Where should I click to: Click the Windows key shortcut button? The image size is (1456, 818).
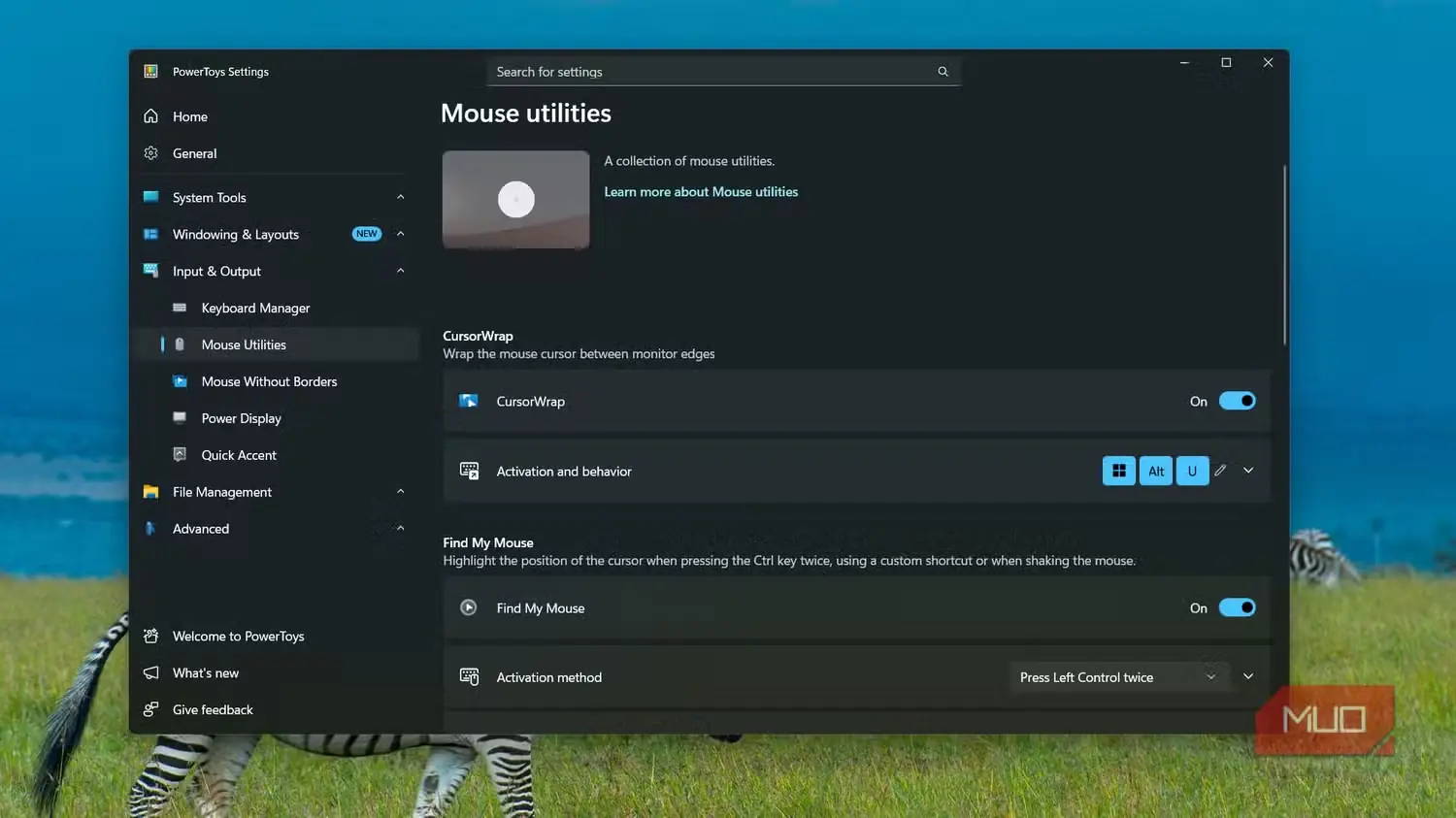[1118, 471]
